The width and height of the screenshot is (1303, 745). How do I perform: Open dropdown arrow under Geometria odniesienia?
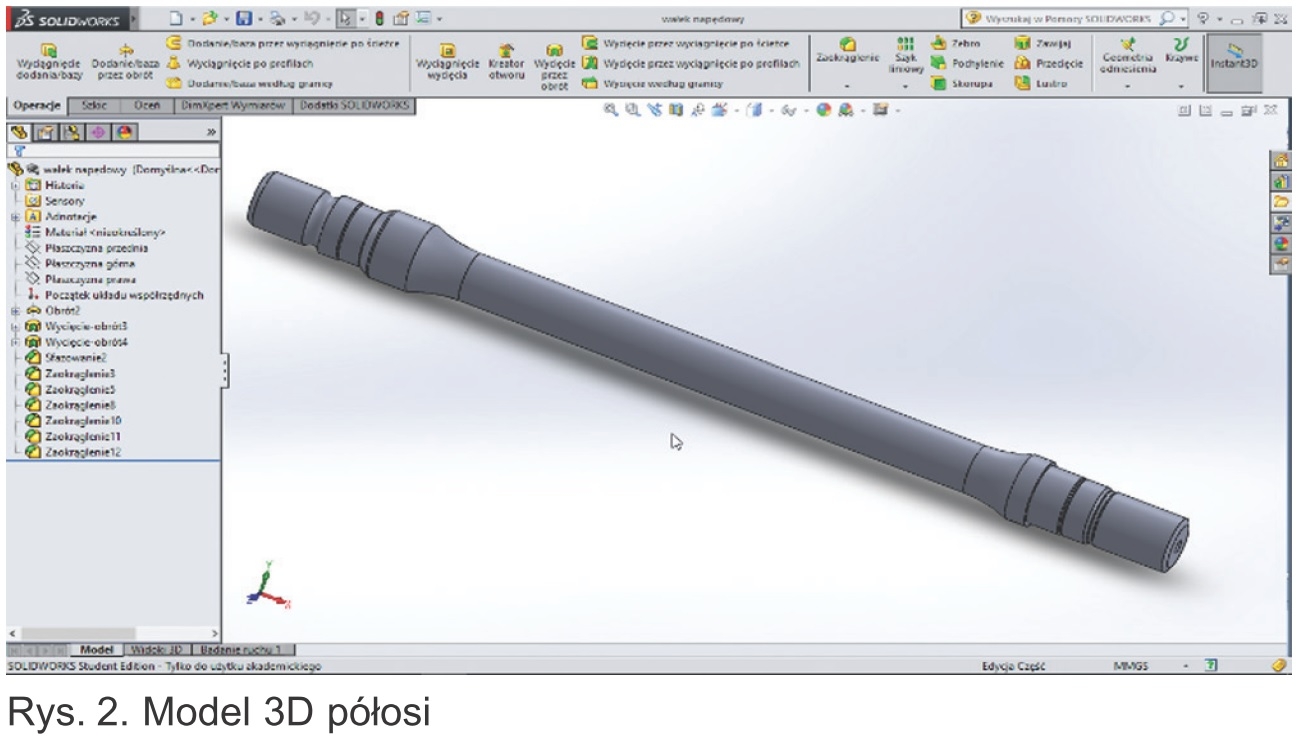[1128, 86]
